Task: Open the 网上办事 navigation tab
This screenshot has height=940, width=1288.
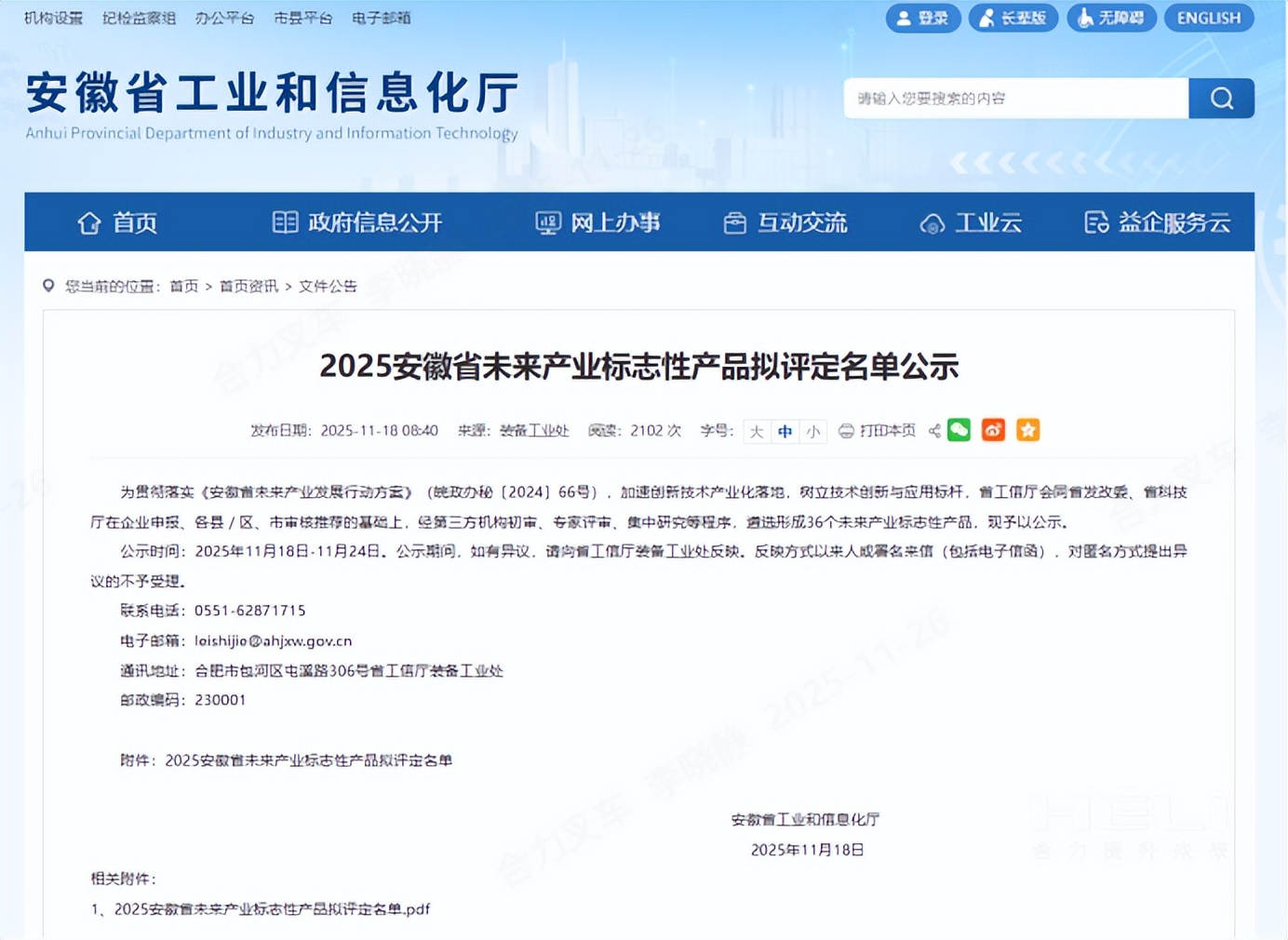Action: 597,223
